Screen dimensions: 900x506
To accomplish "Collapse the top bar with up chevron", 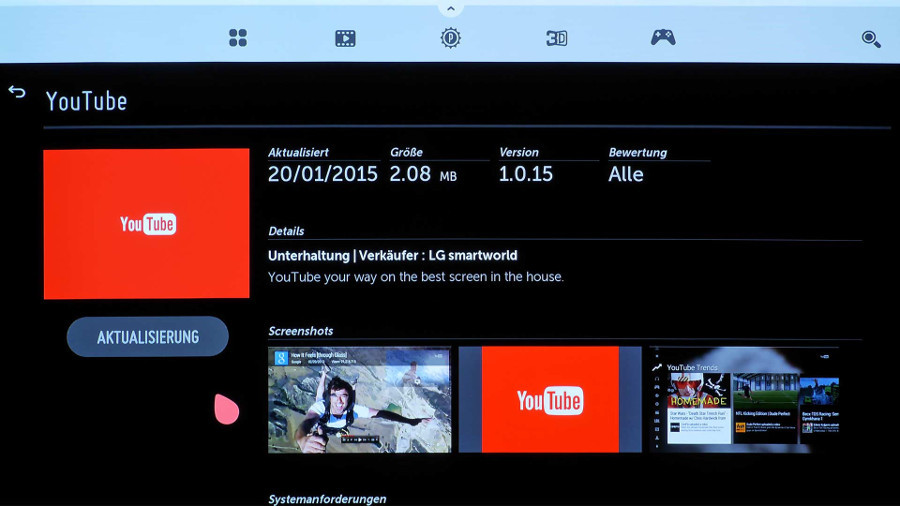I will pyautogui.click(x=451, y=9).
